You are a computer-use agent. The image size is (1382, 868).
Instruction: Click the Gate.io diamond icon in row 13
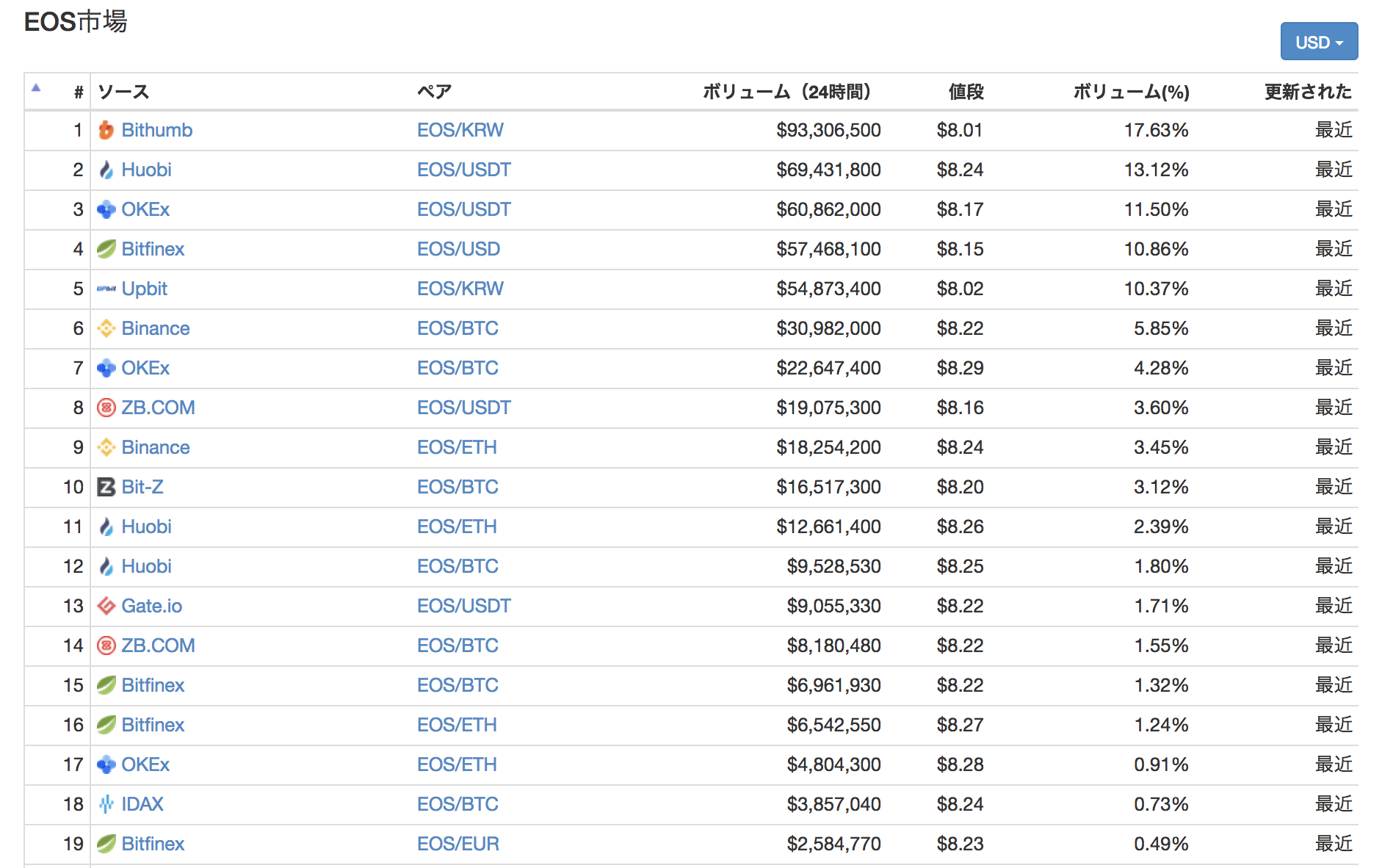coord(106,606)
